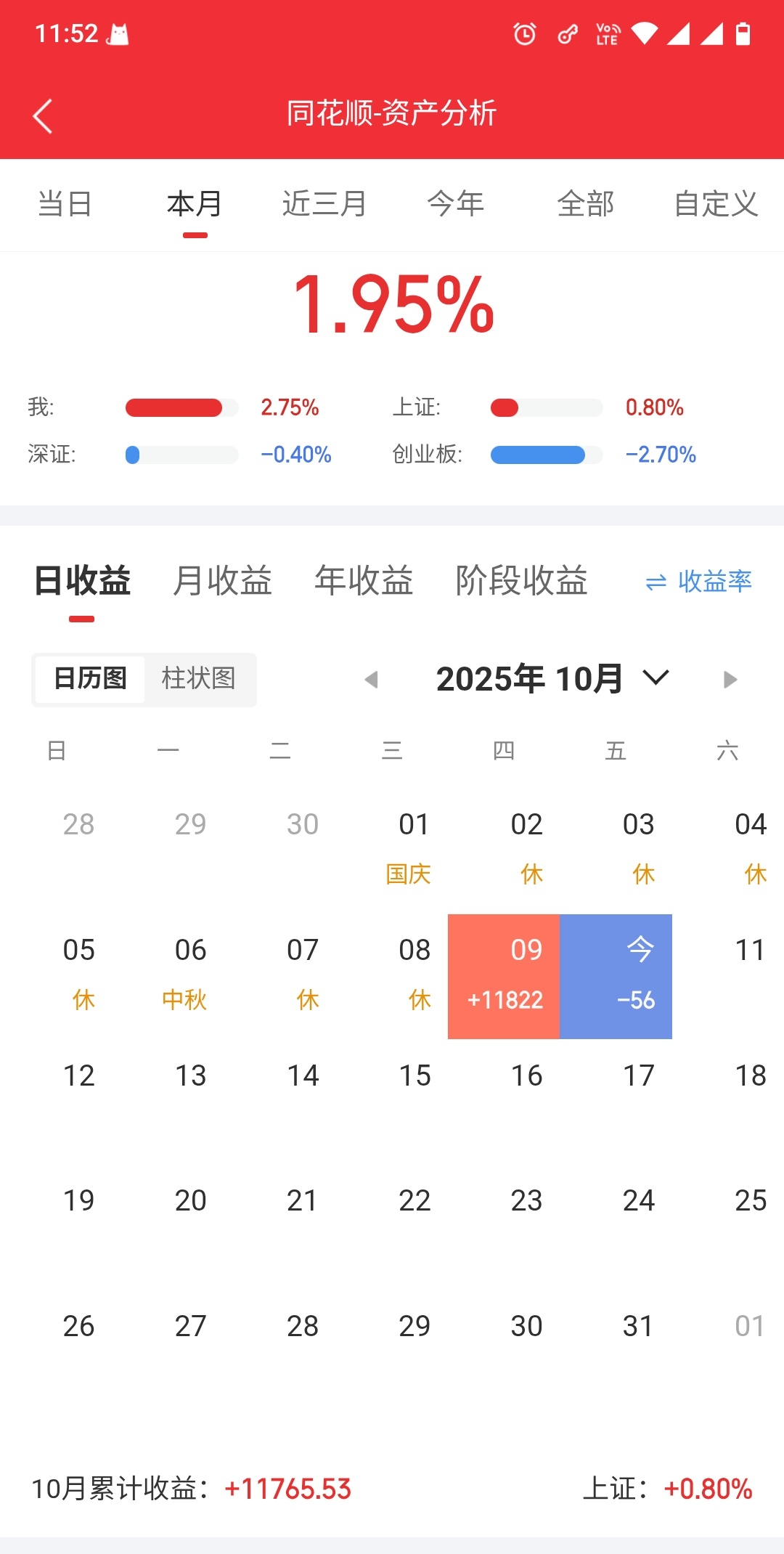The image size is (784, 1554).
Task: Go to previous month arrow
Action: 372,680
